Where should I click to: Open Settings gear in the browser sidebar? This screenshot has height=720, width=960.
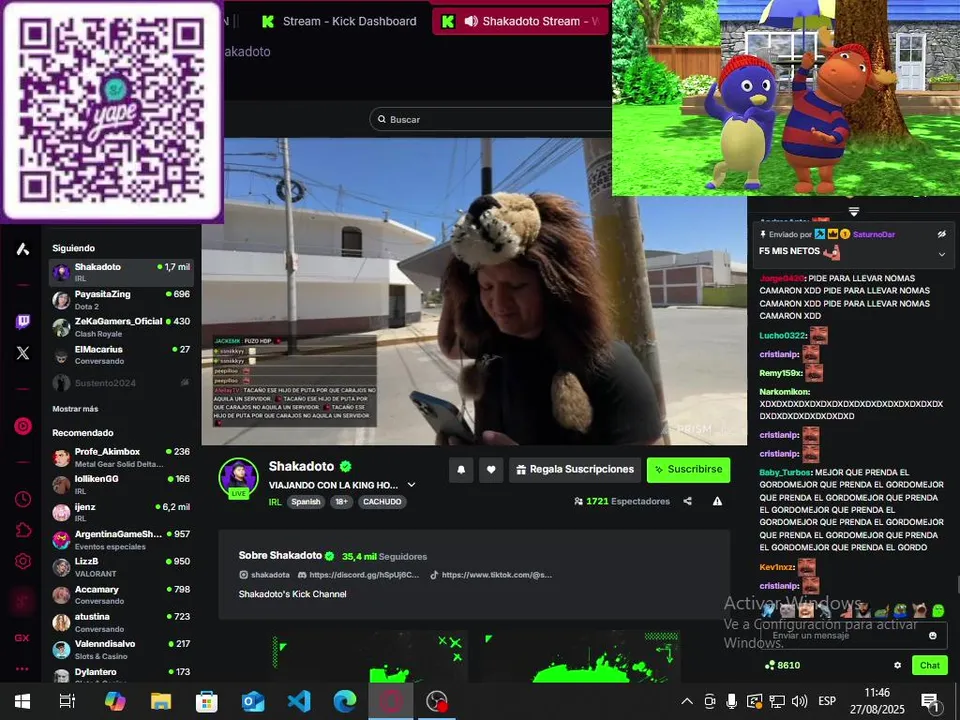tap(23, 561)
